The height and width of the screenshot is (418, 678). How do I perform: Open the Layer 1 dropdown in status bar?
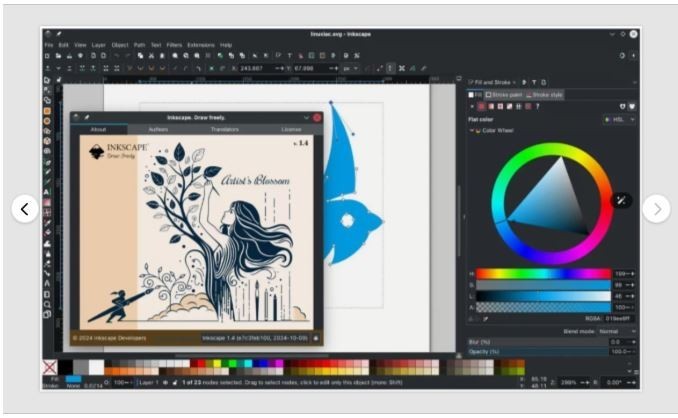coord(149,383)
